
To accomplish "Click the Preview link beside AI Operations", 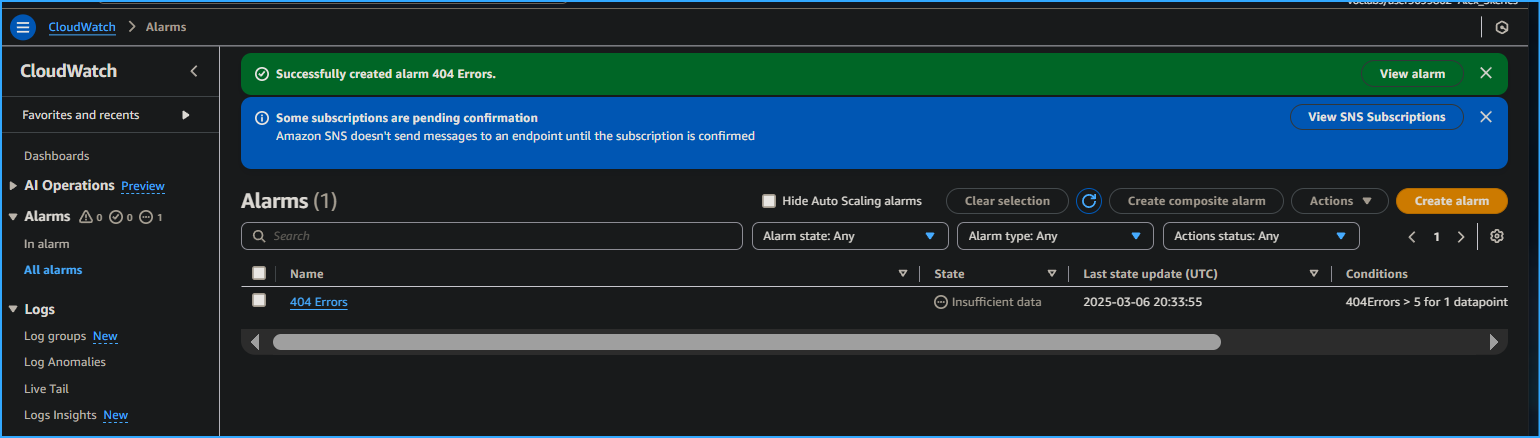I will coord(143,186).
